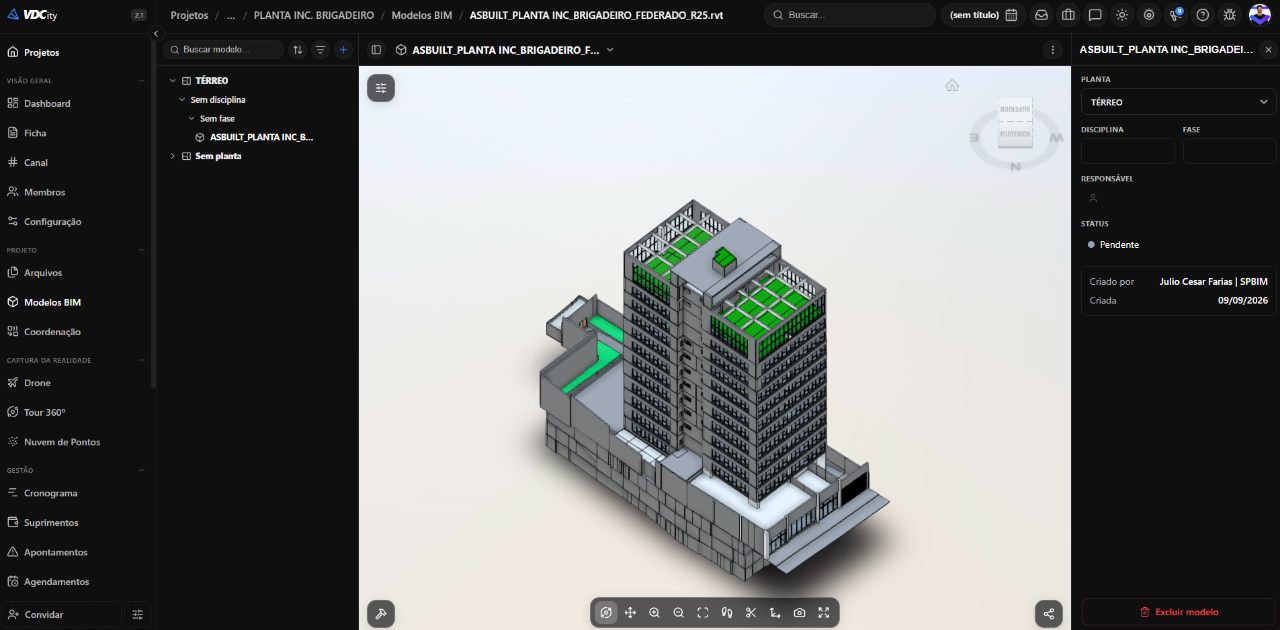
Task: Assign a responsável via person icon
Action: pos(1093,198)
